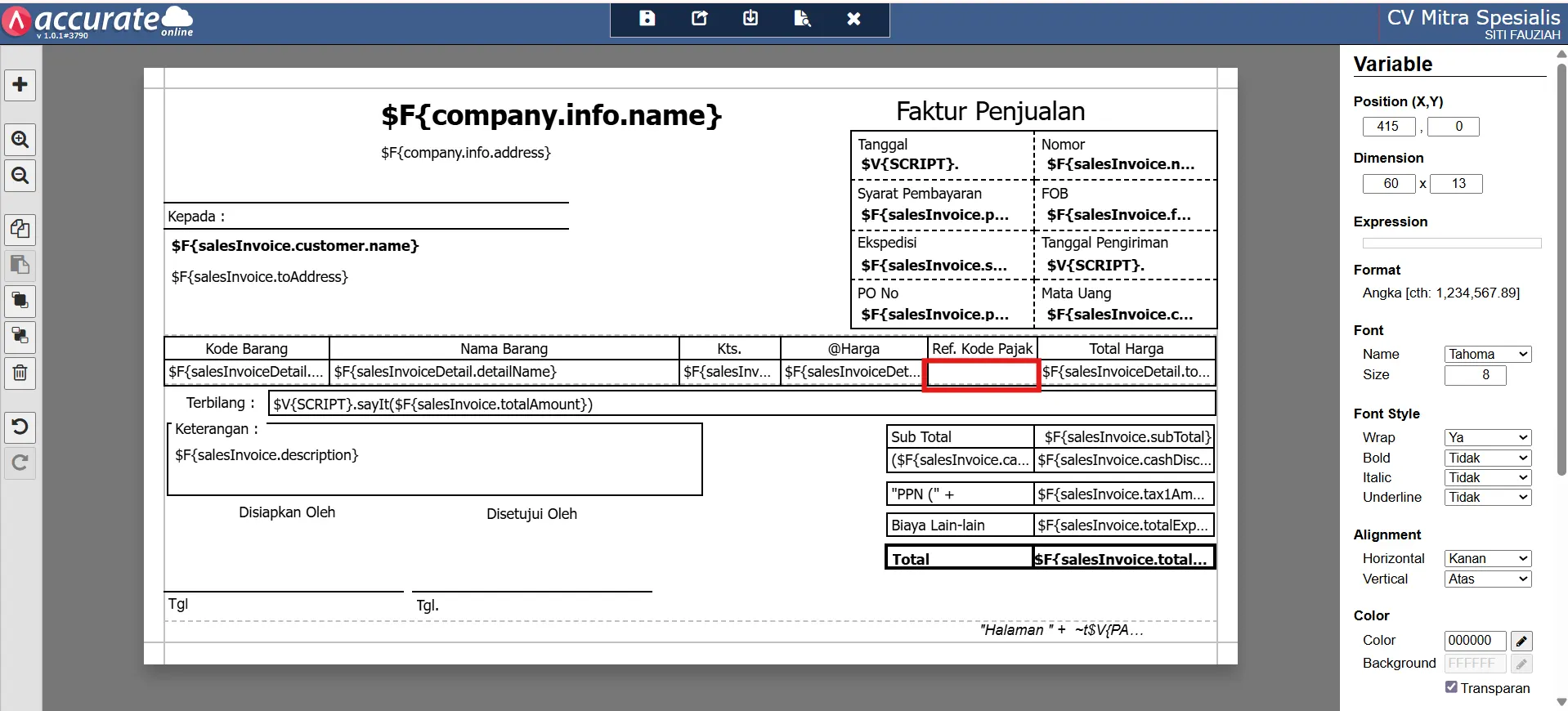Viewport: 1568px width, 711px height.
Task: Select the Total Harga column header
Action: point(1127,349)
